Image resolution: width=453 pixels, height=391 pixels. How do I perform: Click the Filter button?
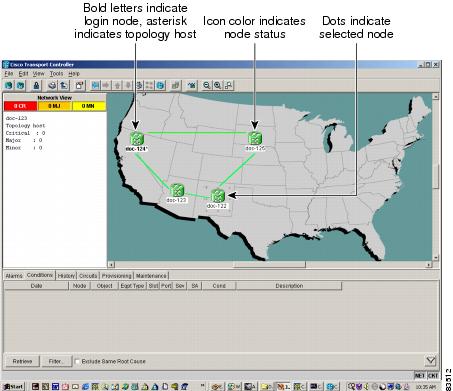(x=56, y=361)
